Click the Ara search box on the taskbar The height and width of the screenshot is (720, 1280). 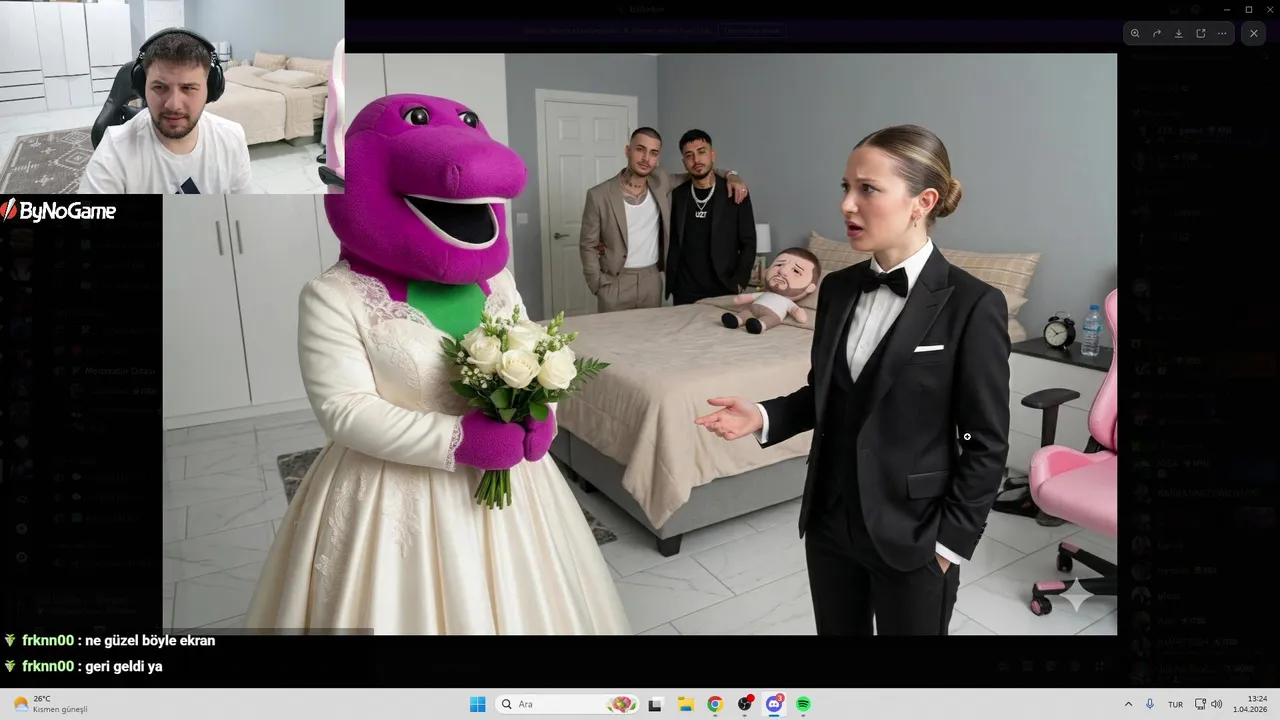coord(567,704)
